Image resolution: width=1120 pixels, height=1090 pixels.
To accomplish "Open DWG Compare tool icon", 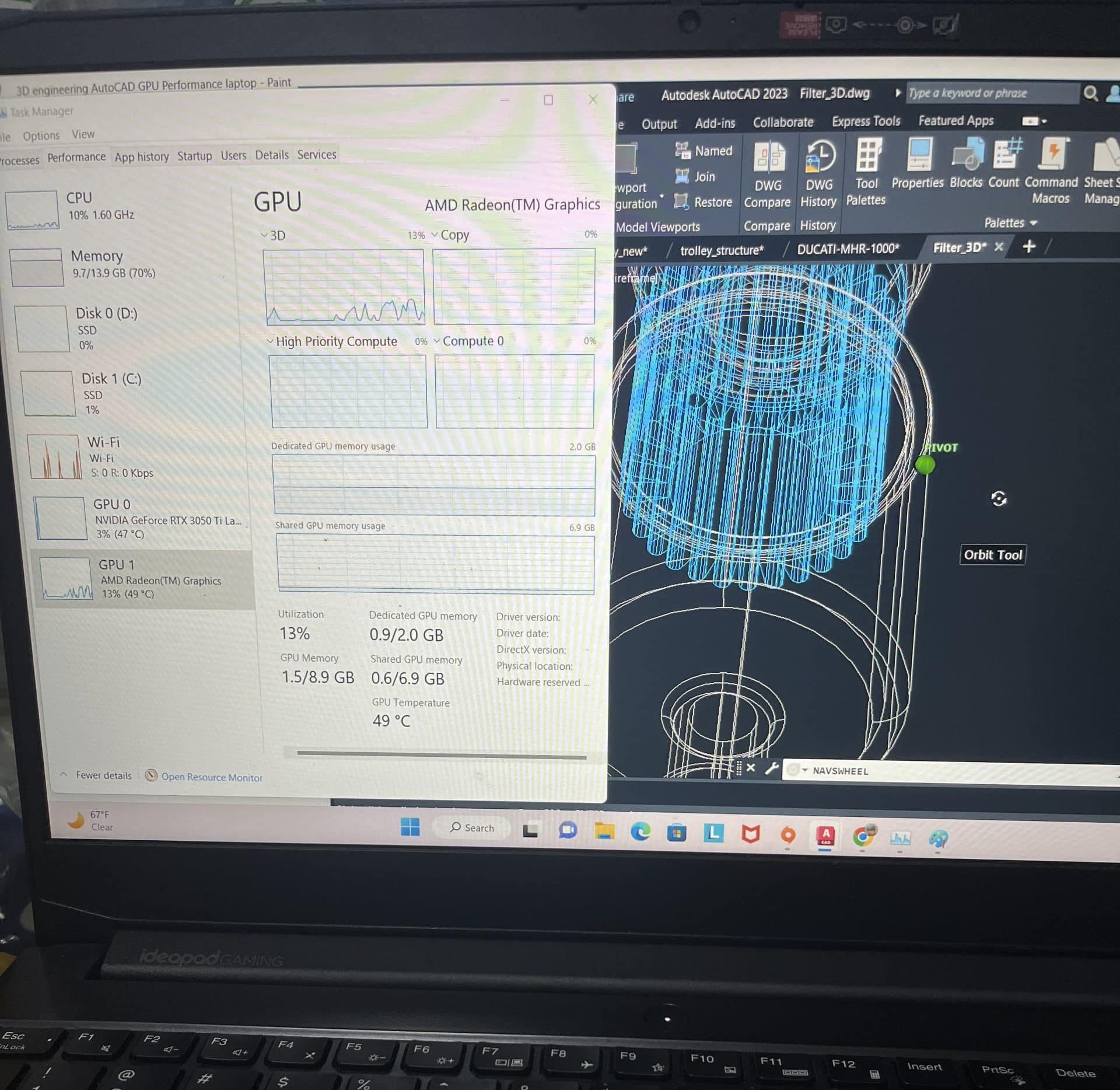I will point(769,157).
